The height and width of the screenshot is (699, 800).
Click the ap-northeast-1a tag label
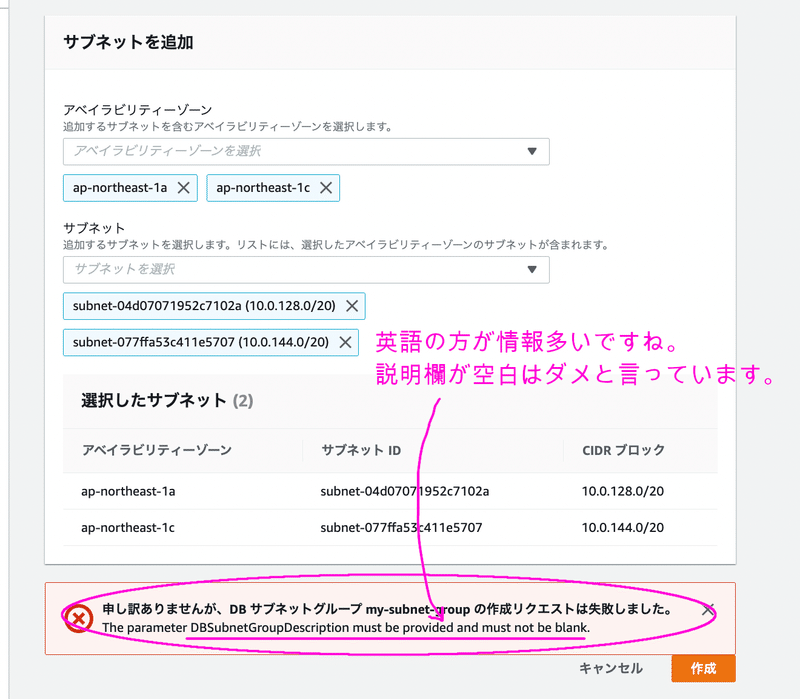[x=120, y=188]
